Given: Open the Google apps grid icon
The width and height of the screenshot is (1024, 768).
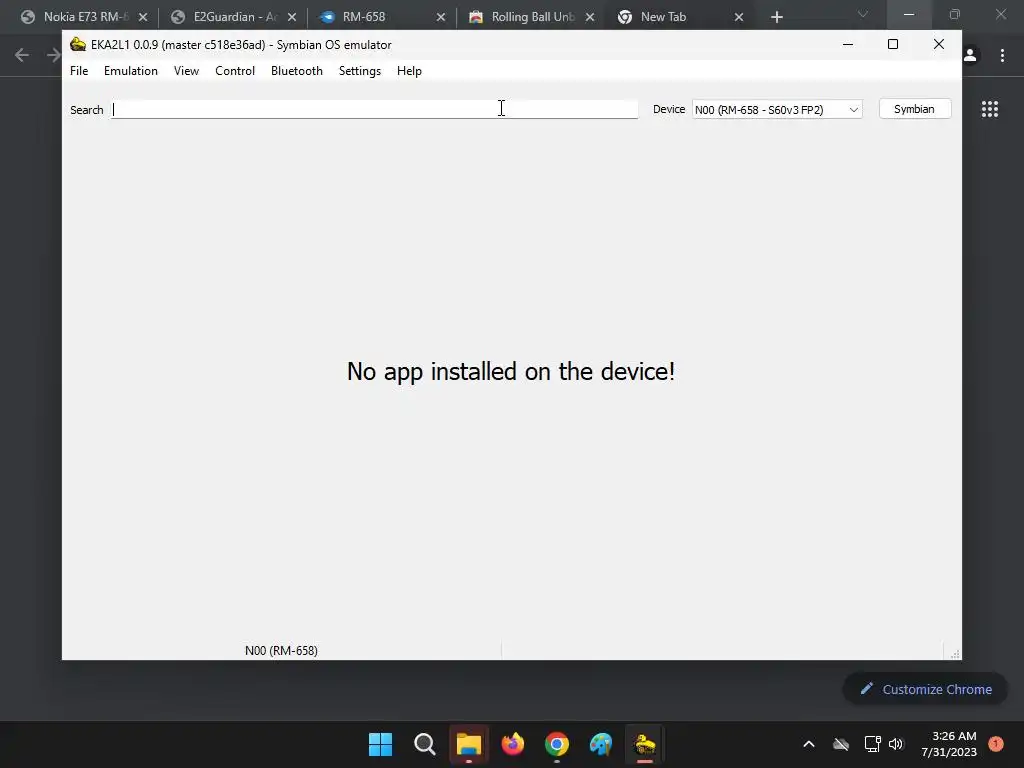Looking at the screenshot, I should [989, 109].
